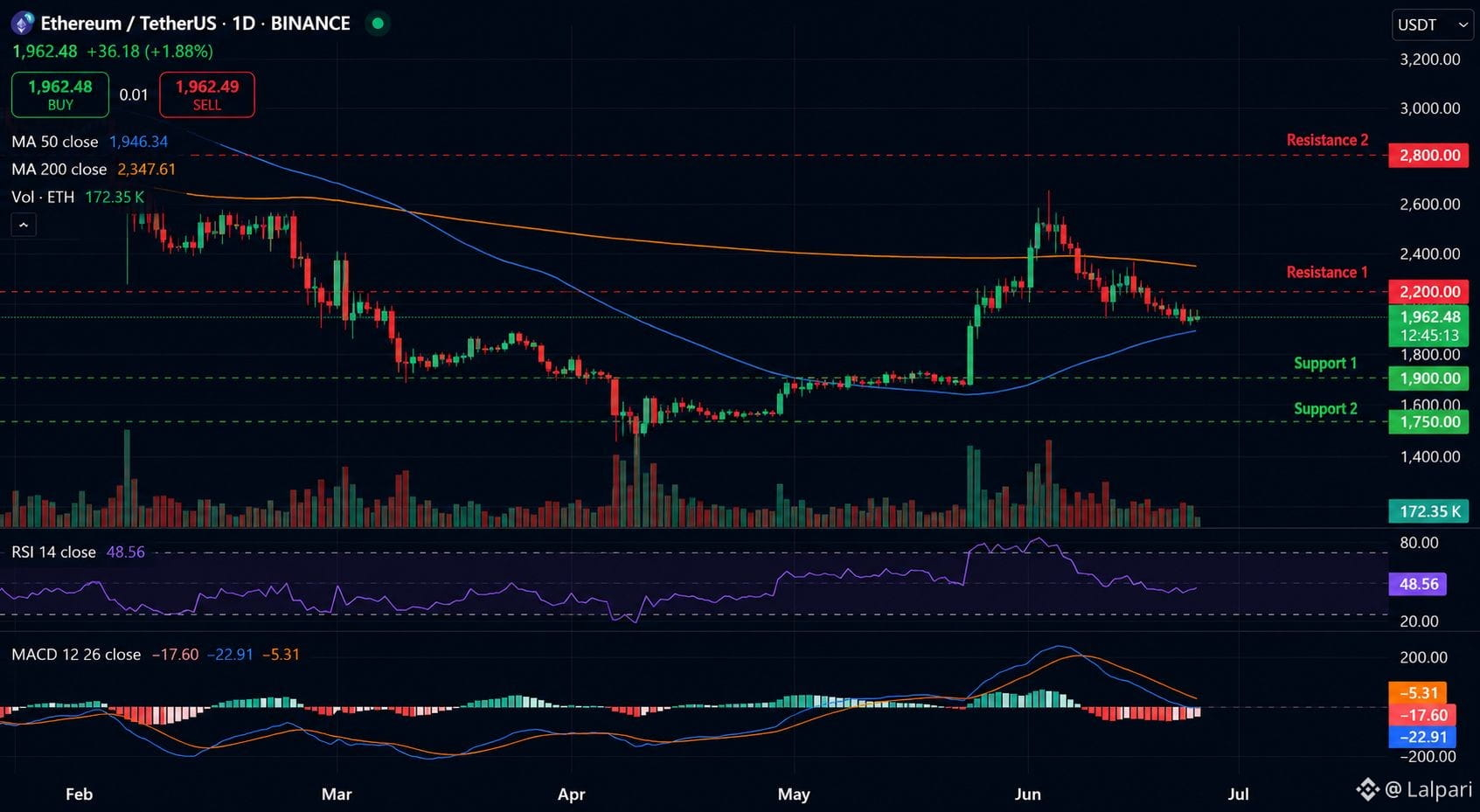This screenshot has width=1480, height=812.
Task: Select the MA 200 close indicator legend
Action: (94, 170)
